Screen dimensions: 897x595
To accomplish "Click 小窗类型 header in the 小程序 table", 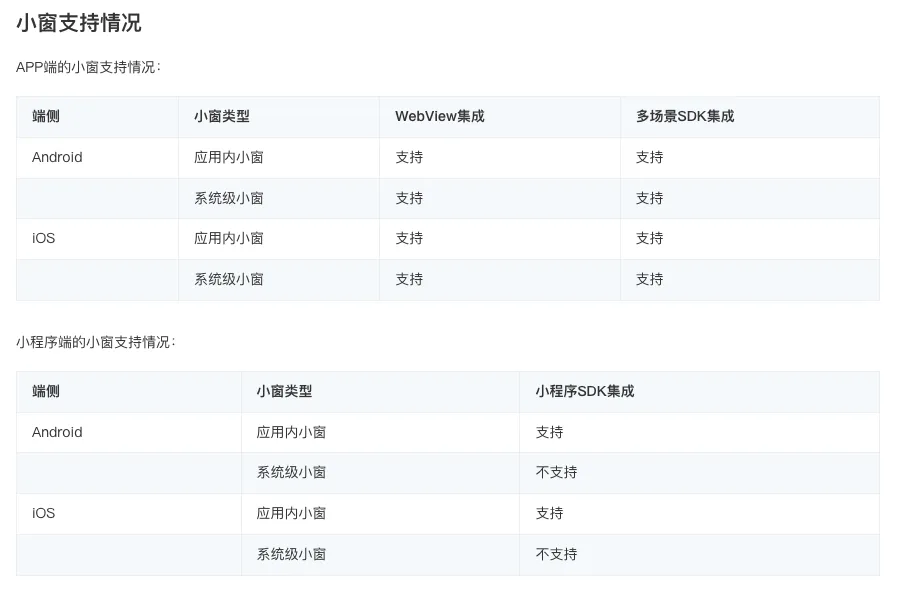I will point(284,391).
